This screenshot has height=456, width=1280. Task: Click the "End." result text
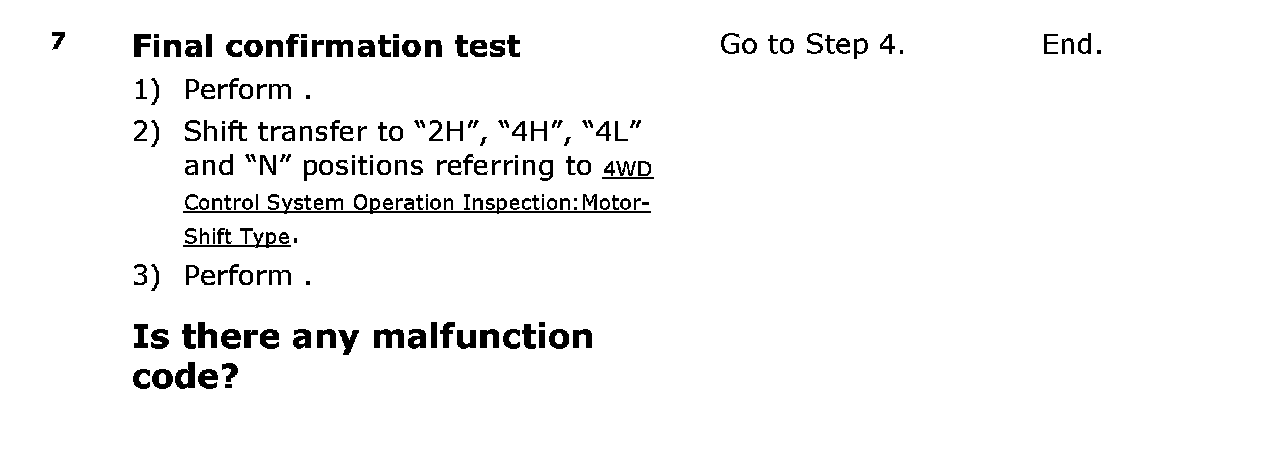click(x=1071, y=45)
